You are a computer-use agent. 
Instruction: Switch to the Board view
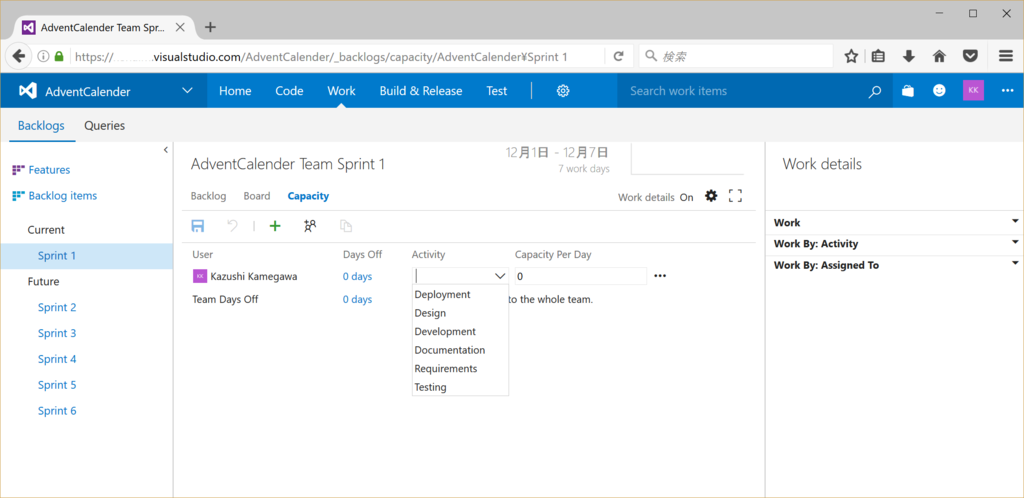[x=257, y=196]
